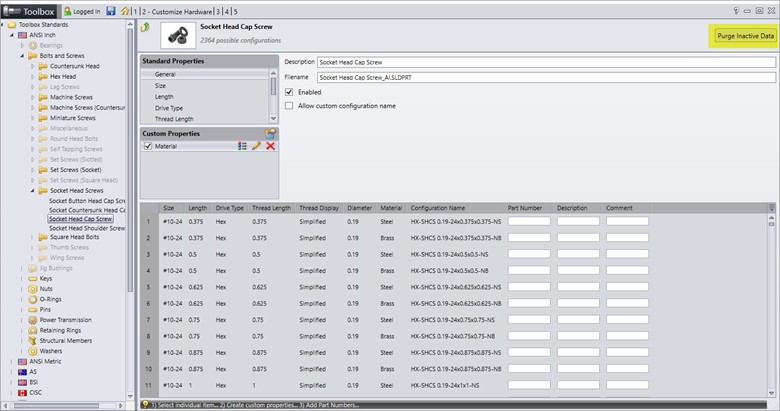
Task: Collapse the Socket Head Screws folder
Action: [x=33, y=190]
